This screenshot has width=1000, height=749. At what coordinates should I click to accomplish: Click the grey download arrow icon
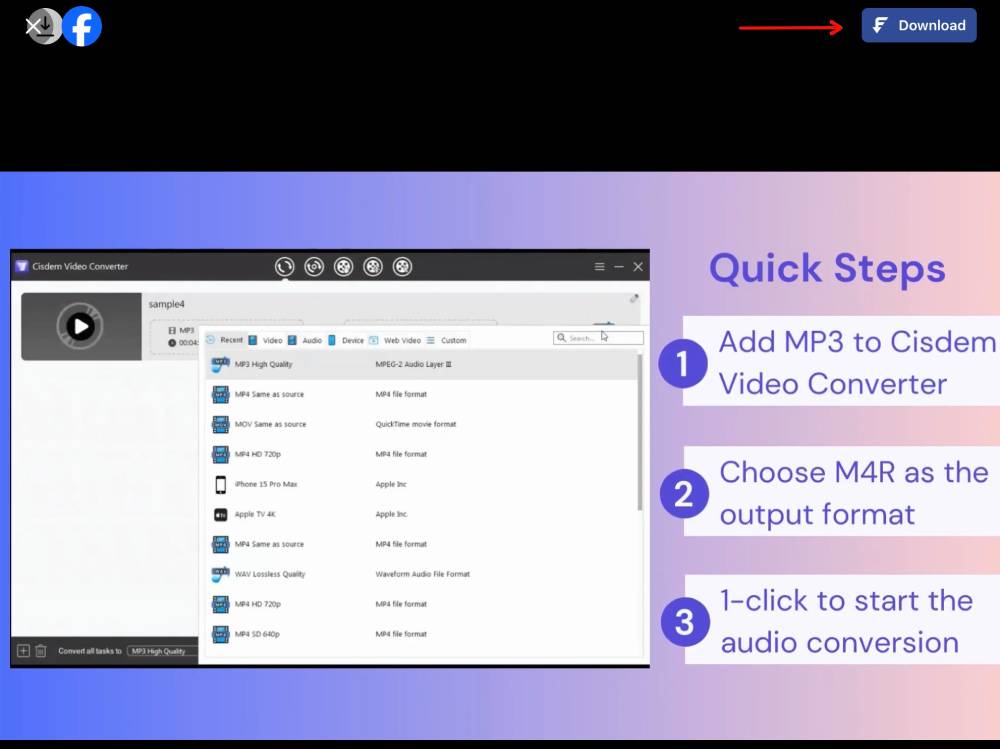47,26
